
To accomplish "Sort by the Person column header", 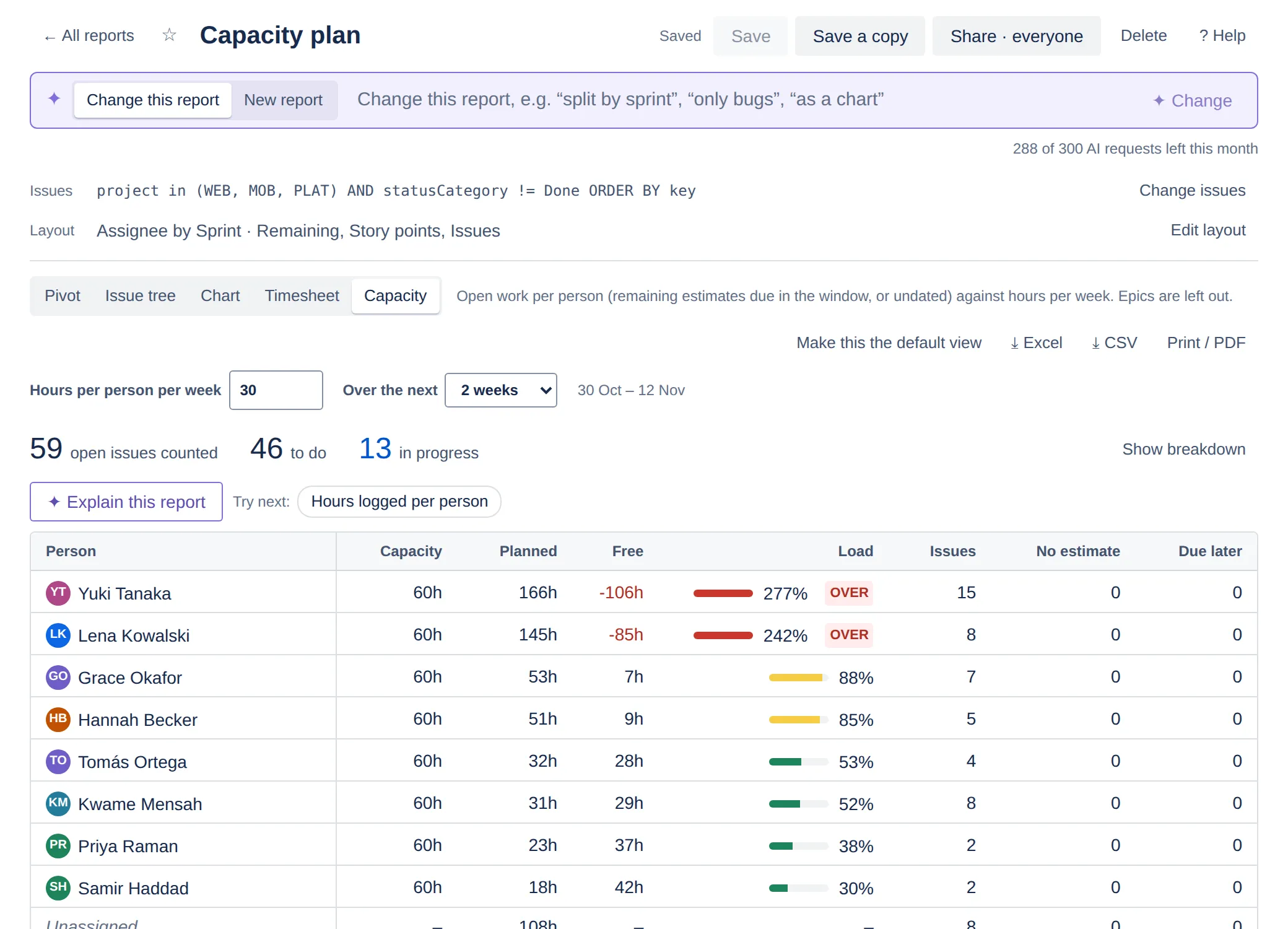I will click(x=71, y=551).
